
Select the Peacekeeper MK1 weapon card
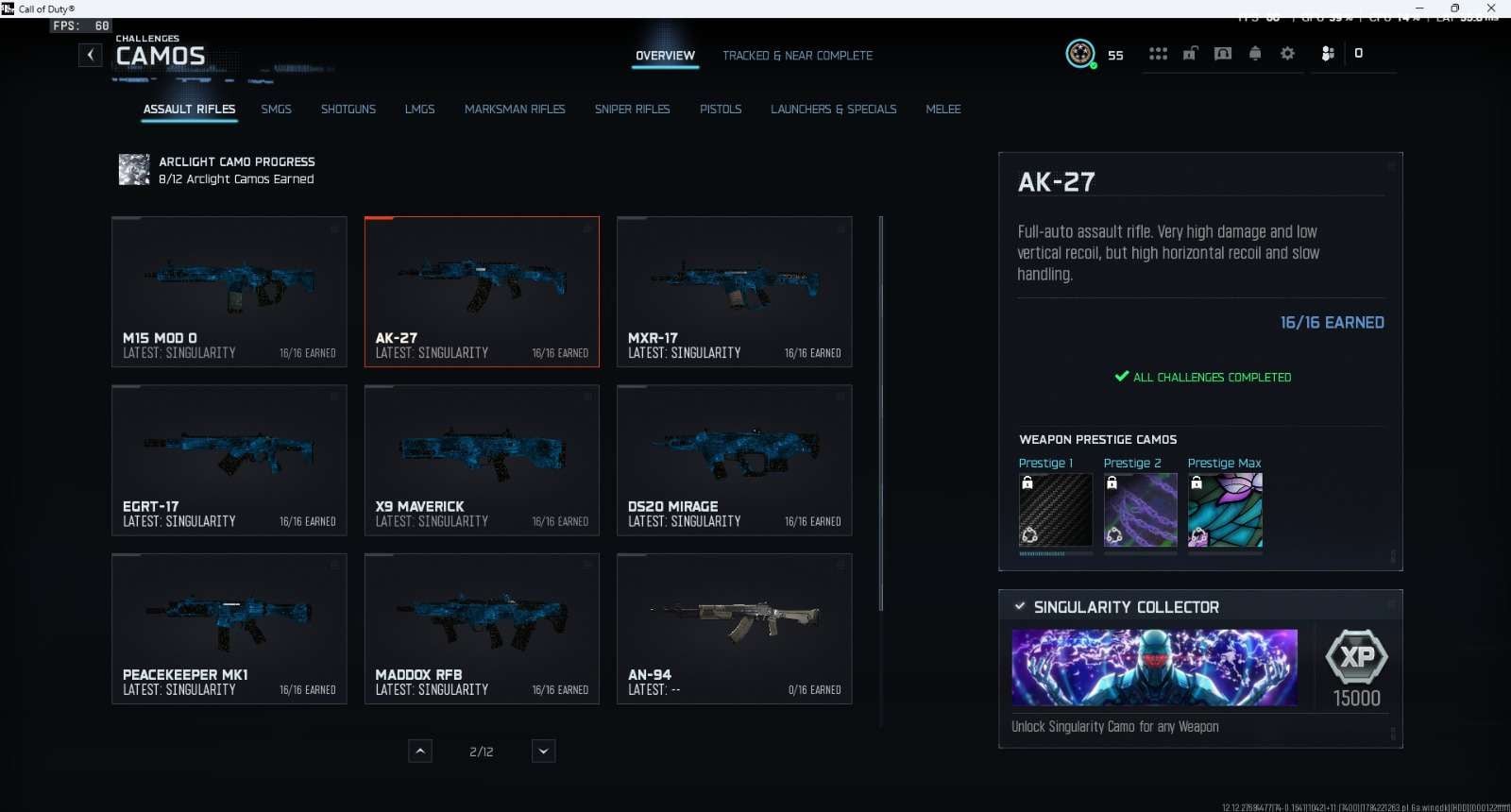(229, 629)
